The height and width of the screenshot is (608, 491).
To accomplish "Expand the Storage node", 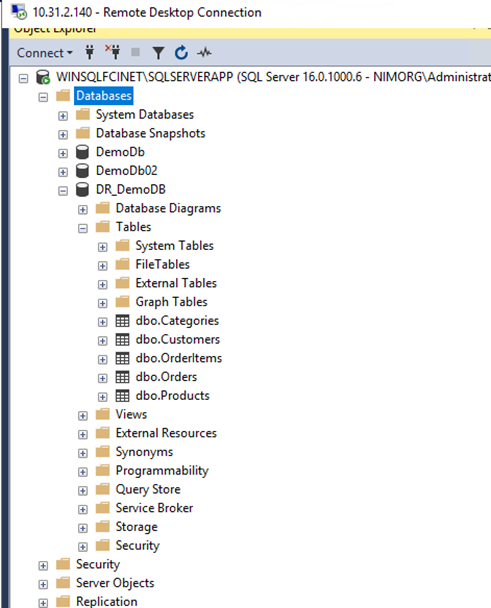I will point(83,529).
